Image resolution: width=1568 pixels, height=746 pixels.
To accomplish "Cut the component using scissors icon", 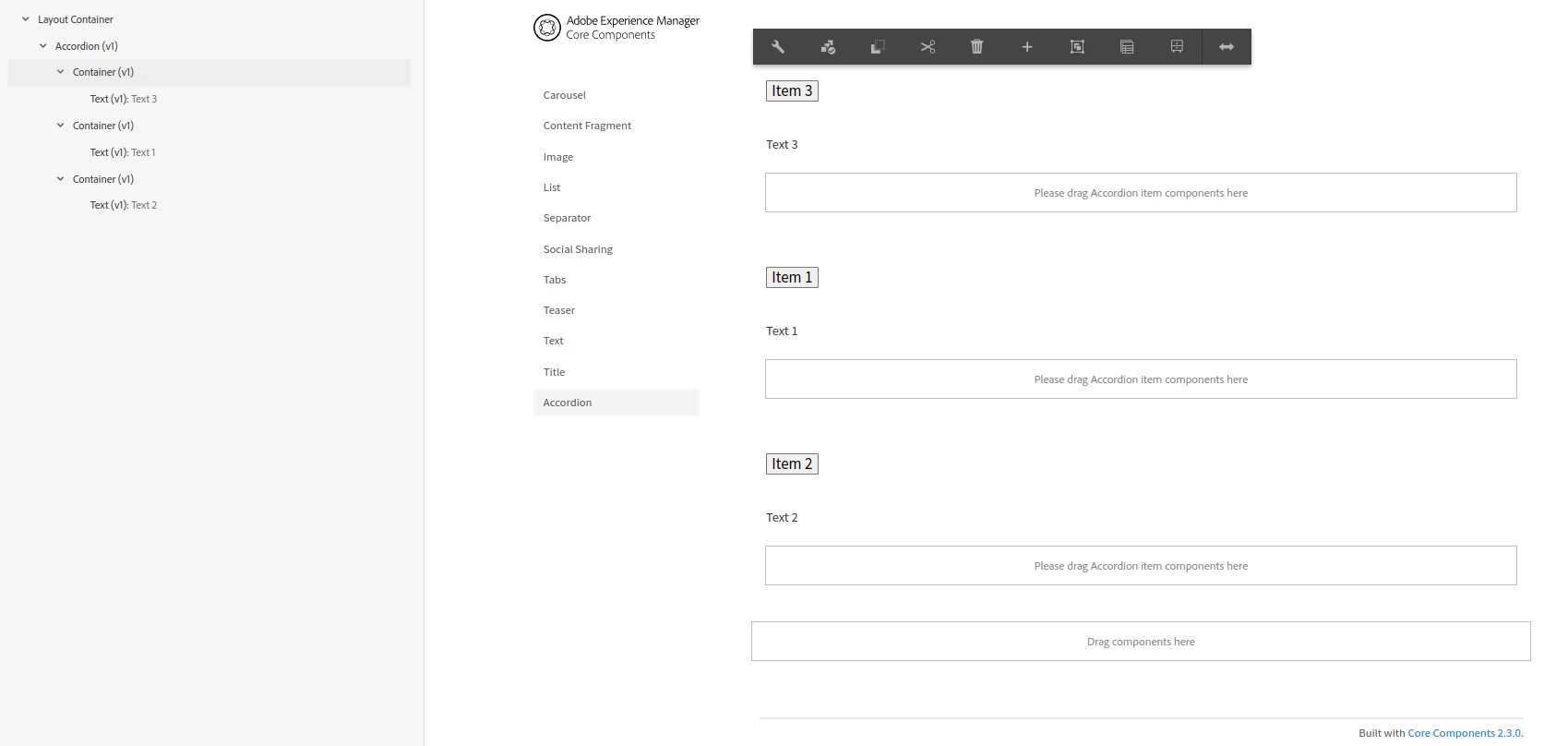I will pos(928,47).
